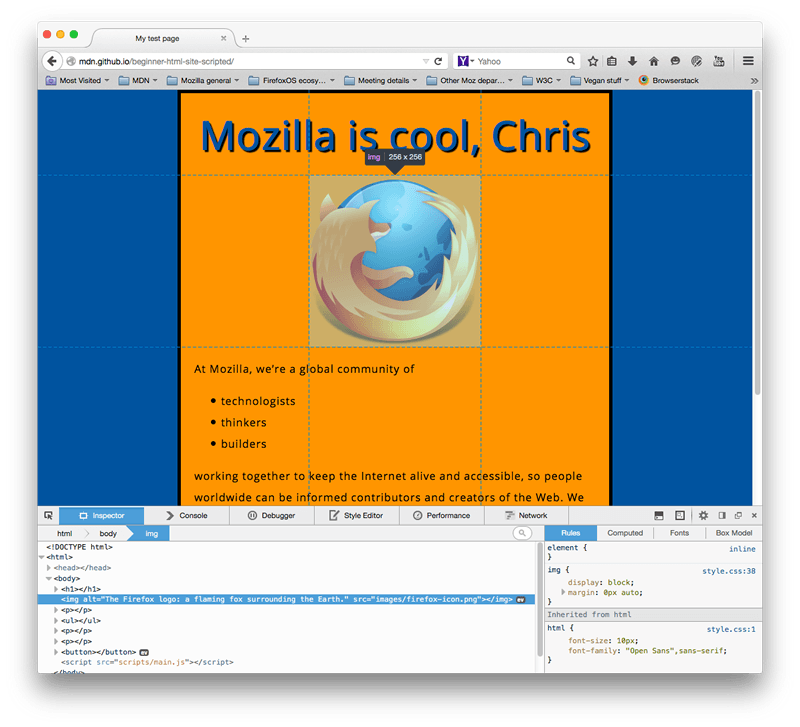Select the body breadcrumb in inspector

(108, 534)
